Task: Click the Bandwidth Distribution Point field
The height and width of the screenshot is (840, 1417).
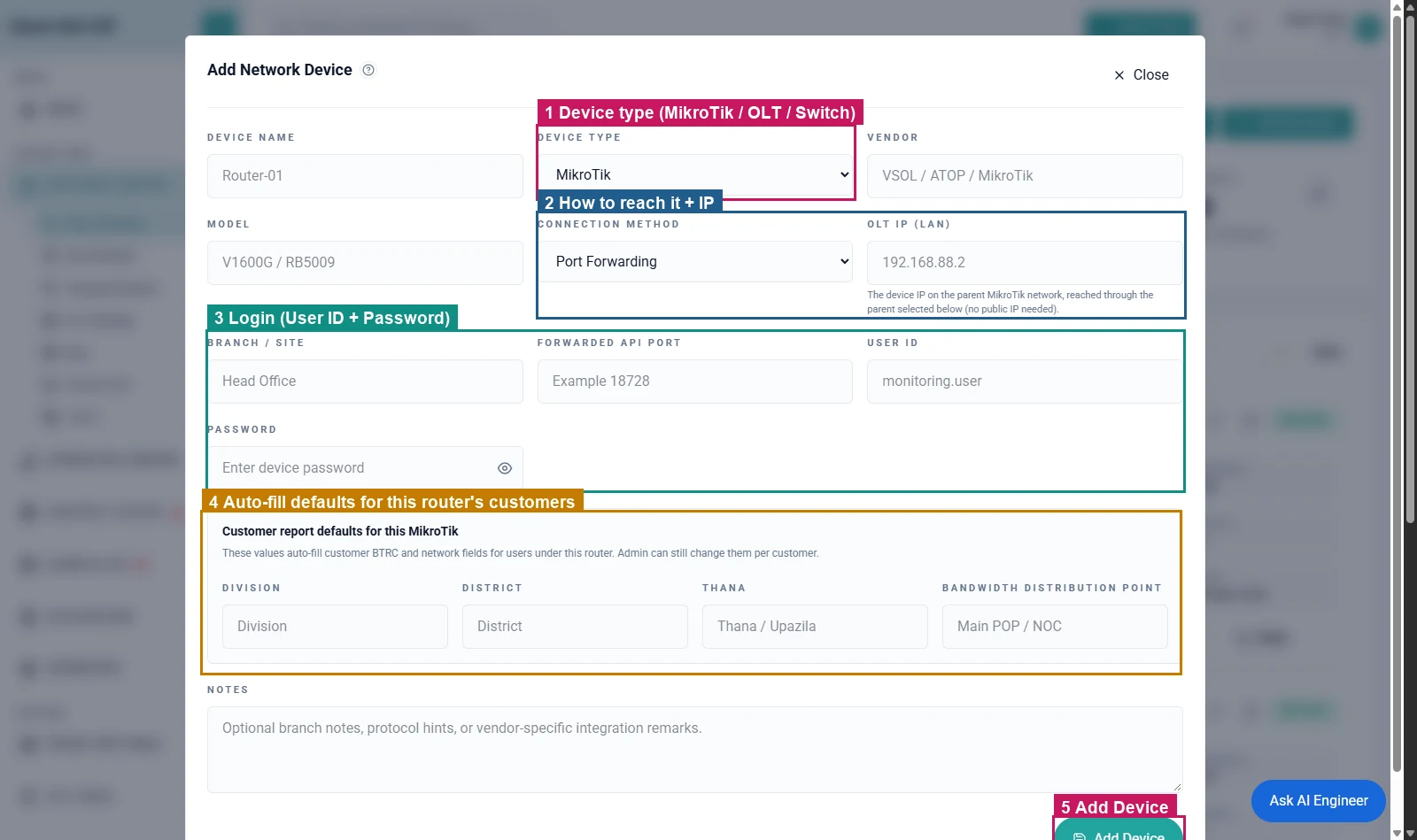Action: (1055, 627)
